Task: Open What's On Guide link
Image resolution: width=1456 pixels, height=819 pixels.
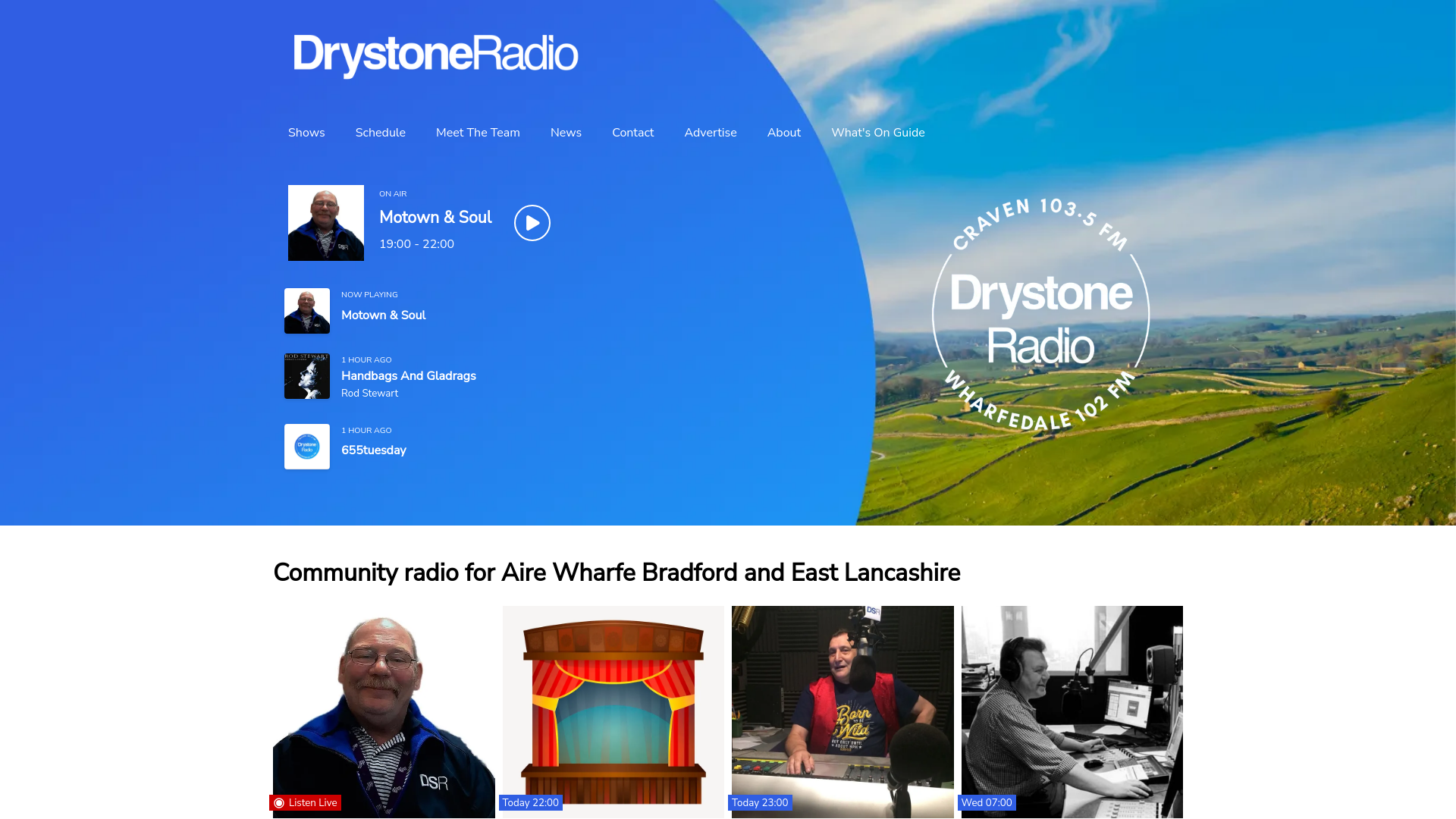Action: (x=878, y=133)
